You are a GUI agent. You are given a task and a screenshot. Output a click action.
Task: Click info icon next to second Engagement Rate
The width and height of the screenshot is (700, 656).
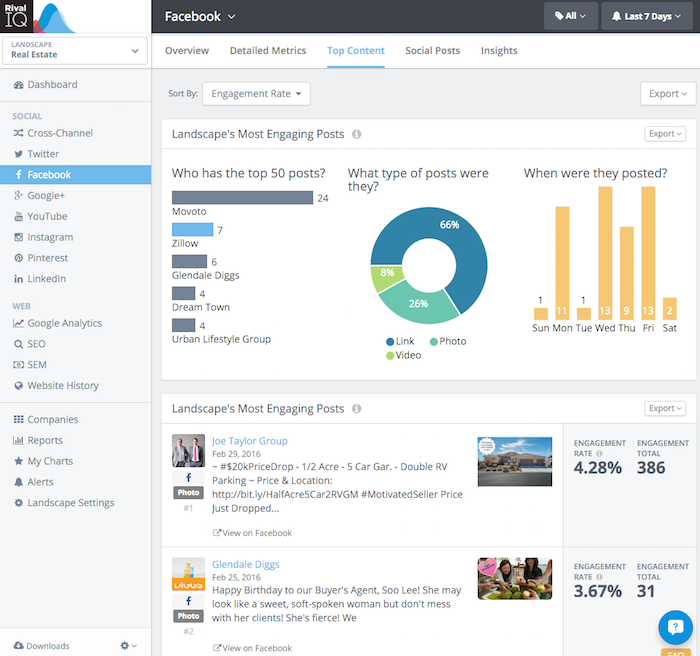coord(599,577)
